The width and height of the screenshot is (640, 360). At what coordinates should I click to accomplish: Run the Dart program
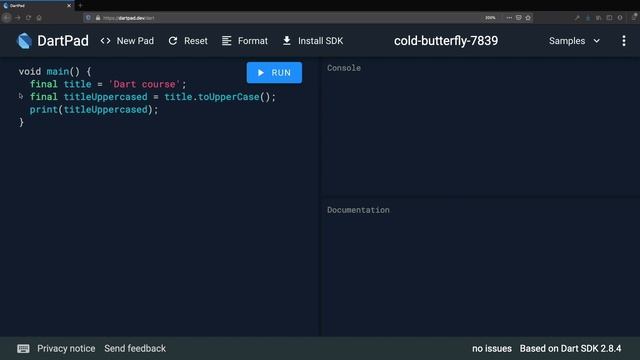tap(274, 73)
